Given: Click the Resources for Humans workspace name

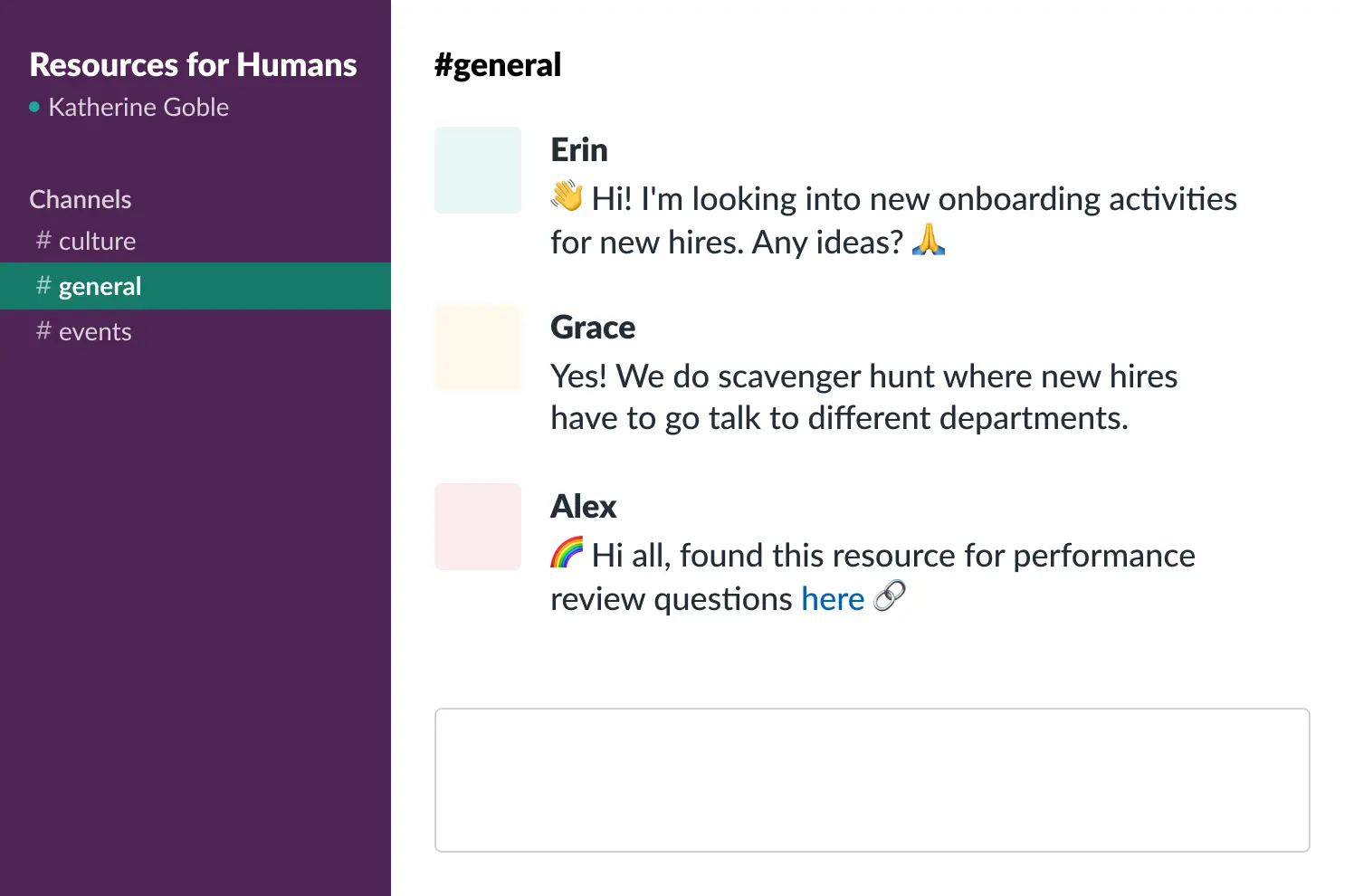Looking at the screenshot, I should (x=193, y=65).
